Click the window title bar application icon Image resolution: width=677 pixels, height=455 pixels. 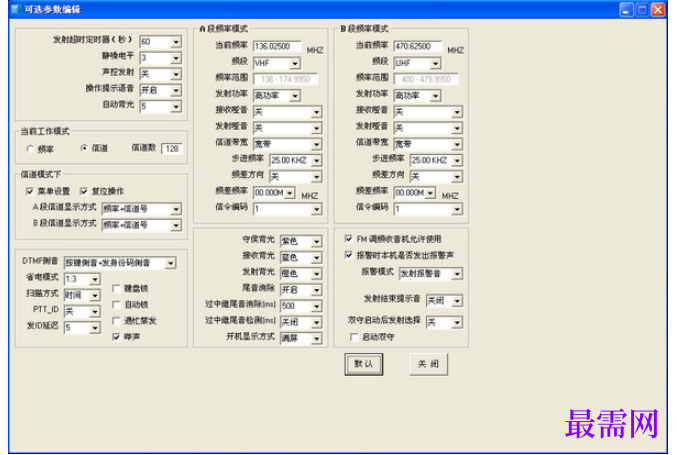[16, 9]
